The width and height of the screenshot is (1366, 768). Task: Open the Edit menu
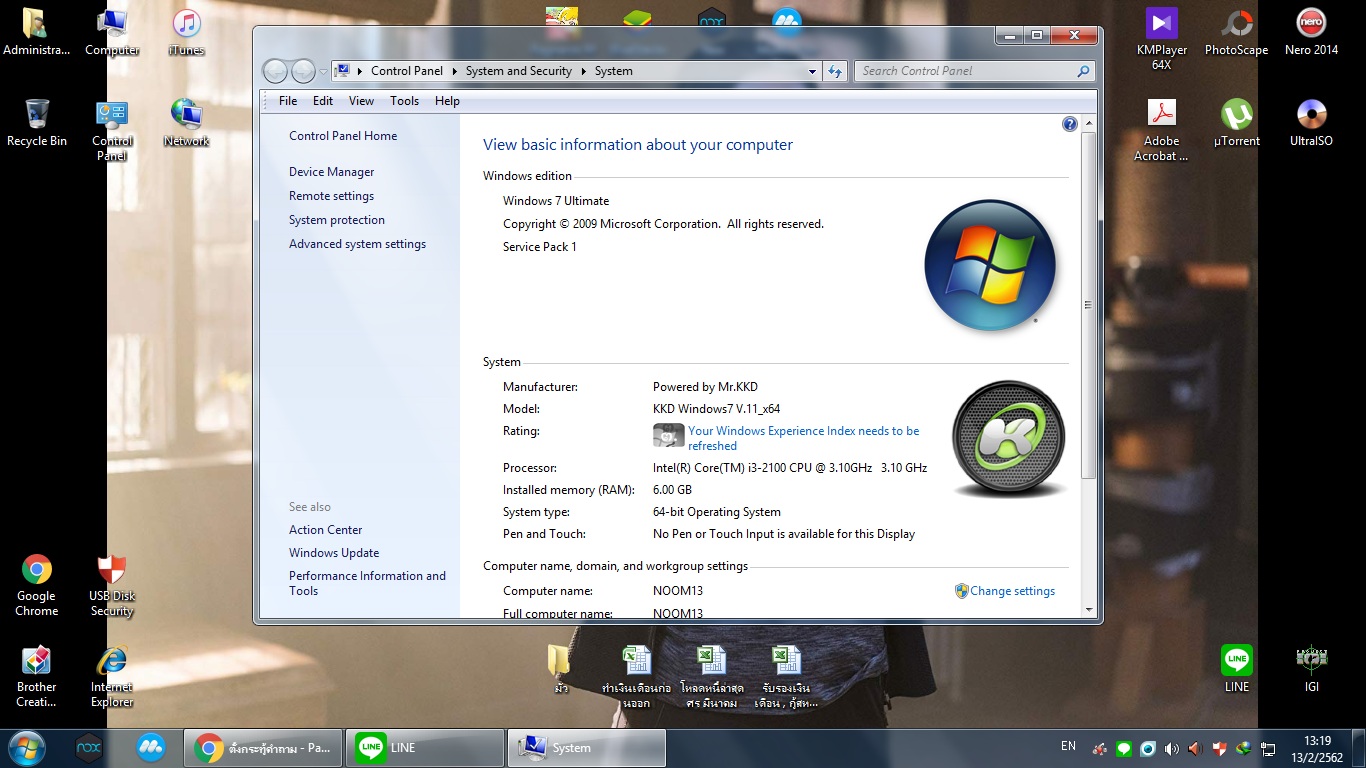click(x=323, y=101)
